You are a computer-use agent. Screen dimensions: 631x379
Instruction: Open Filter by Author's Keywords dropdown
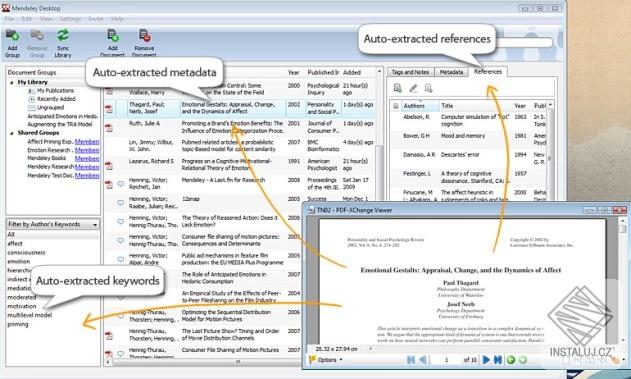click(x=53, y=224)
